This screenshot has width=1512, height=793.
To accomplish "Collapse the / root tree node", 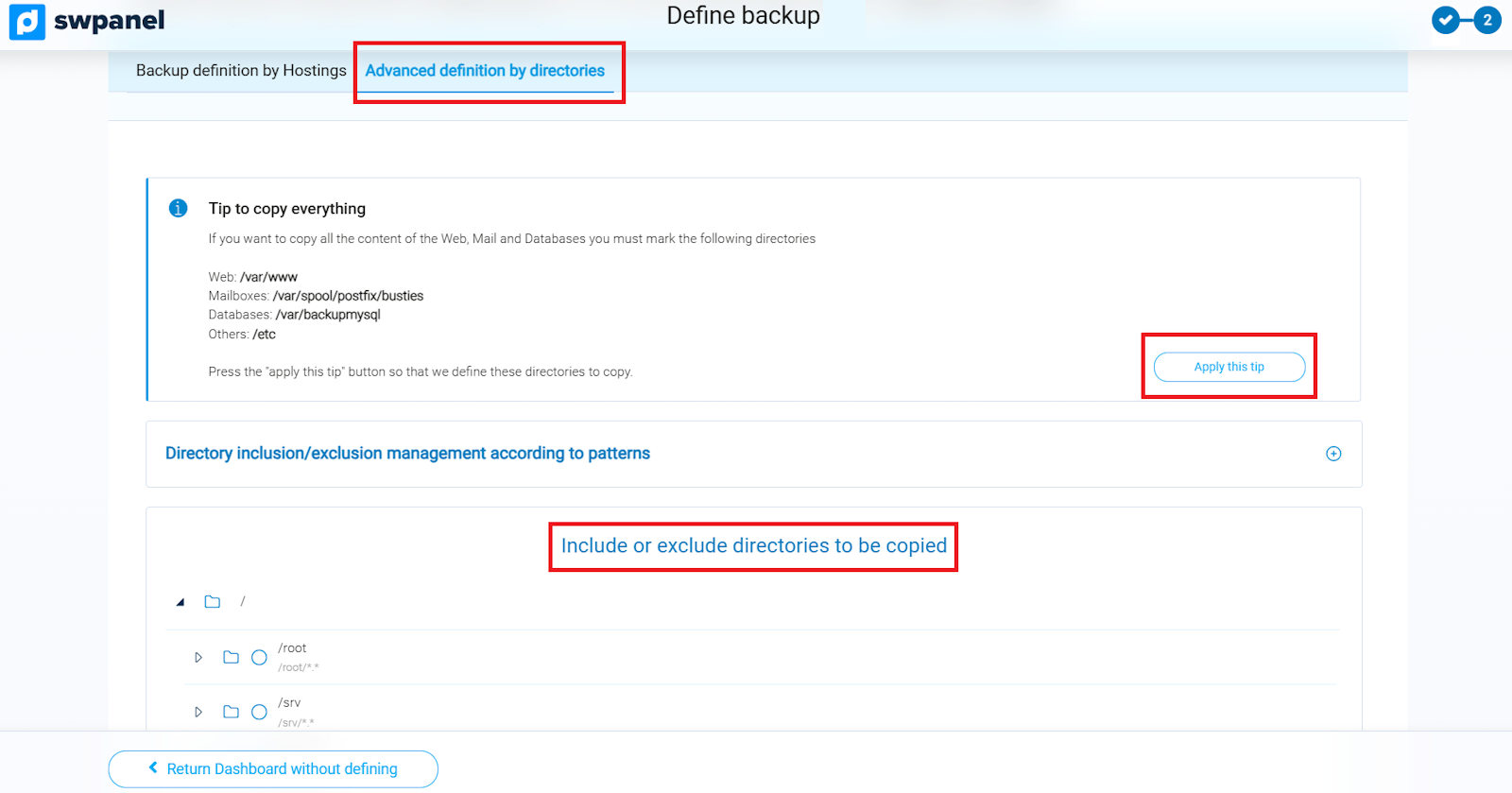I will click(x=180, y=602).
